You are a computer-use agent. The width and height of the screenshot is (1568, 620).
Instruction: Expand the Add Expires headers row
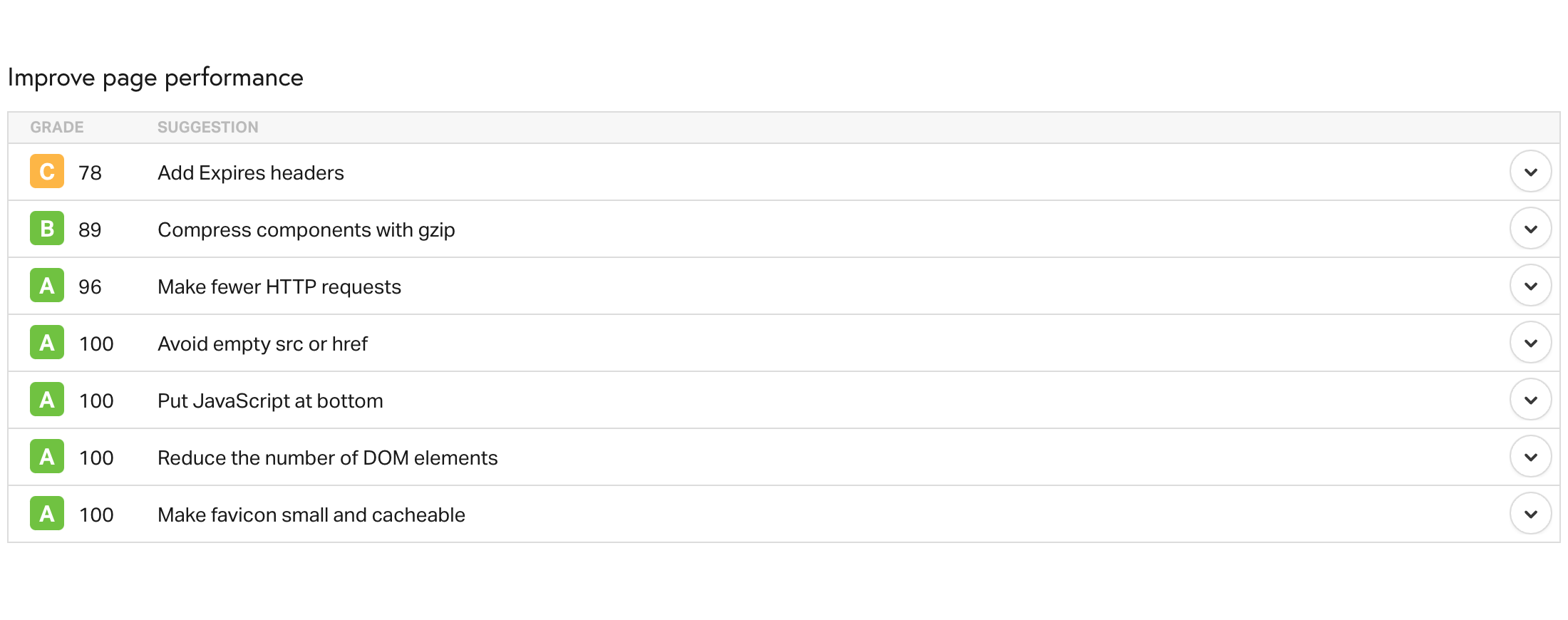coord(1530,172)
